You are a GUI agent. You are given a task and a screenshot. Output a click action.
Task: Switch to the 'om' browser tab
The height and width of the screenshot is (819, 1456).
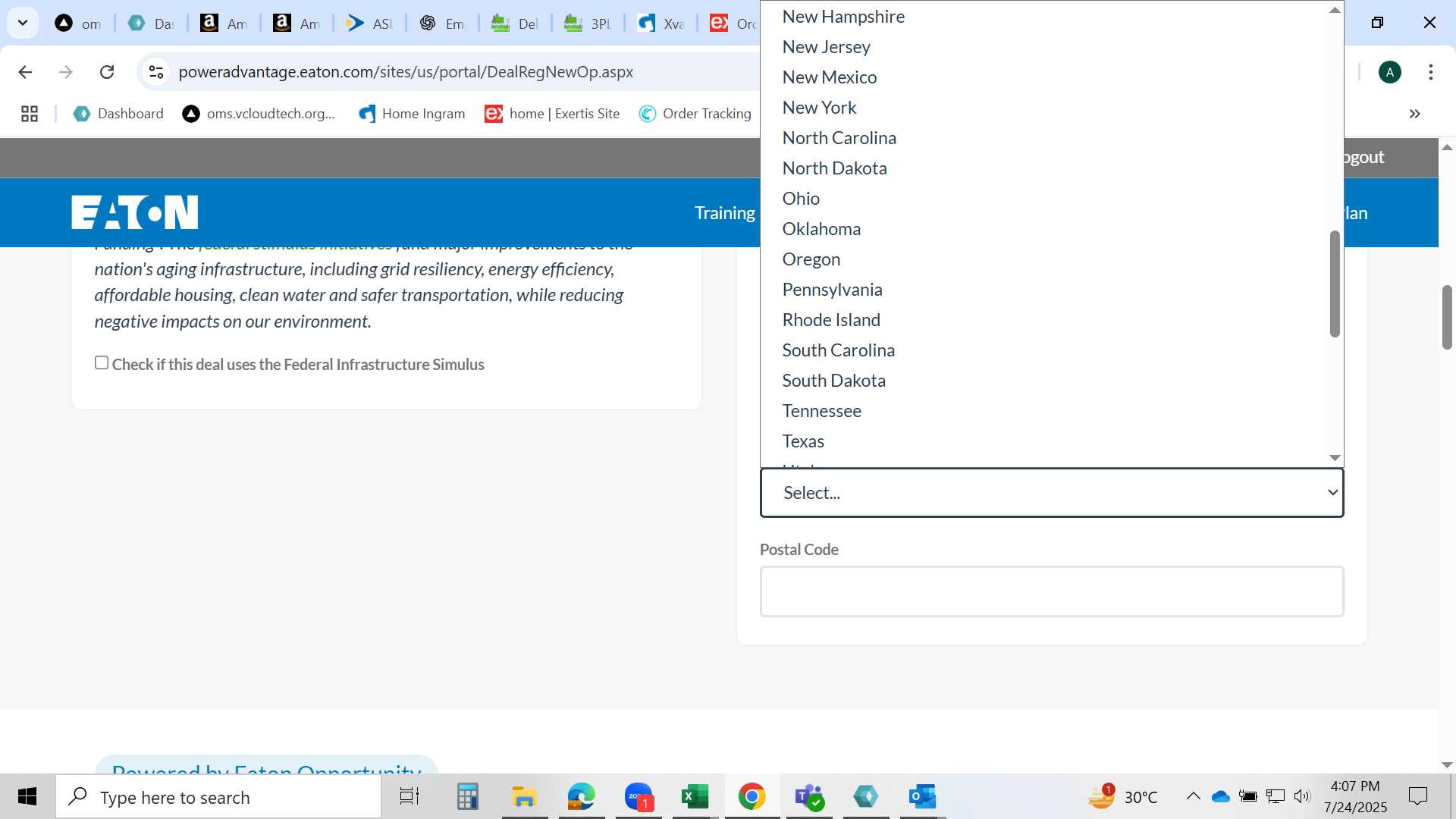[x=78, y=24]
